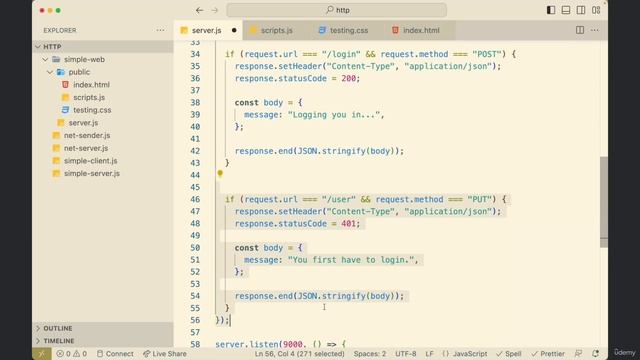Open scripts.js in the explorer tree
640x360 pixels.
(89, 98)
